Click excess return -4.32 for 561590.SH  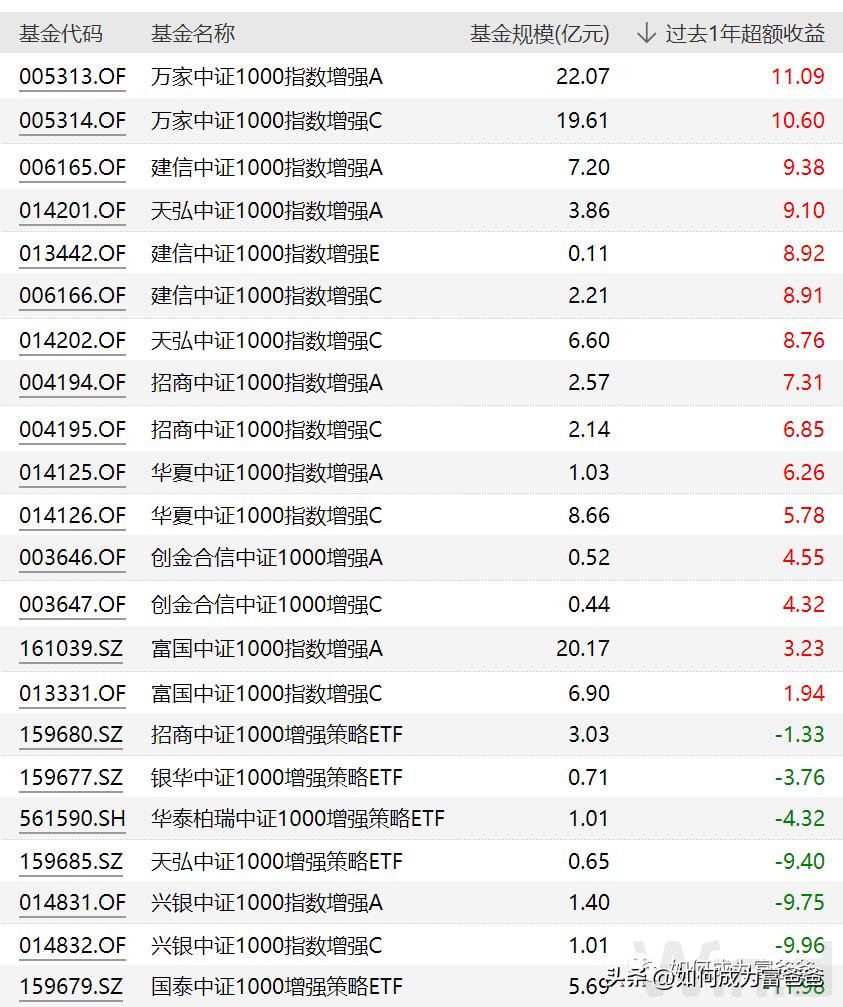pos(799,818)
